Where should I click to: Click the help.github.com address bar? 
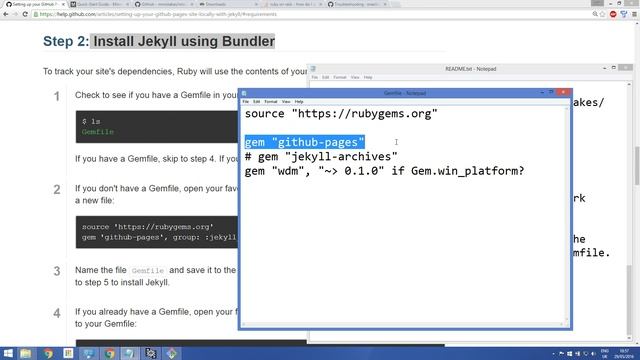(x=310, y=14)
